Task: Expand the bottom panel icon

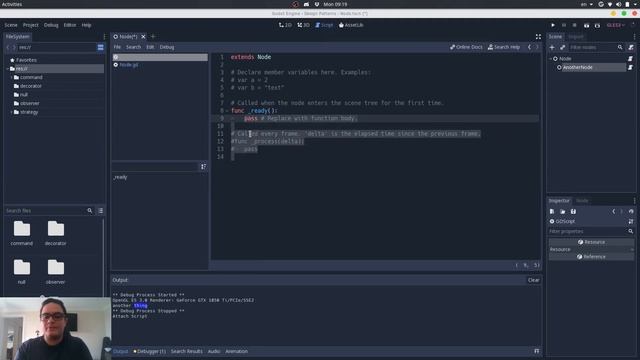Action: pos(537,351)
